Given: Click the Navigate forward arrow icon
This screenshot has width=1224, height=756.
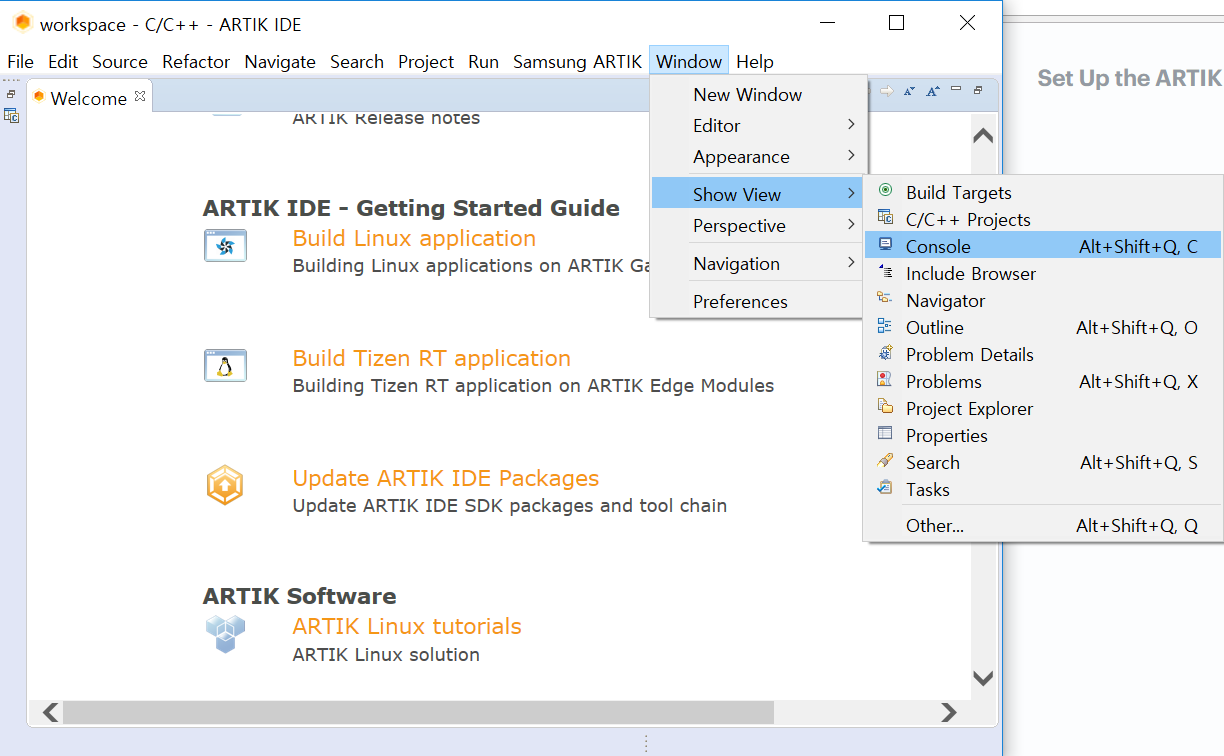Looking at the screenshot, I should coord(886,91).
